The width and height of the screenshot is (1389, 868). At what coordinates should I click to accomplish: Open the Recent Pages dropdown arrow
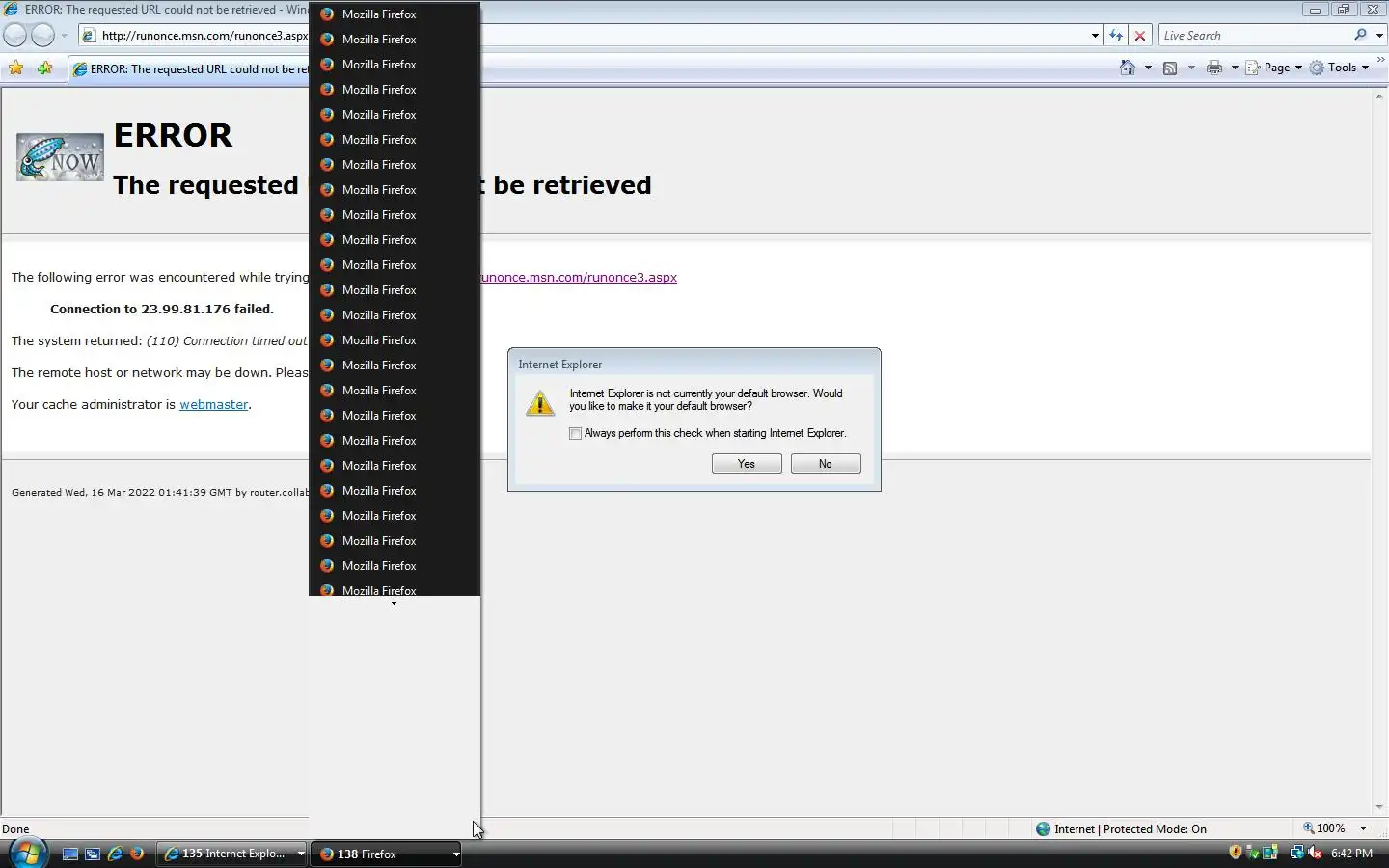pos(64,36)
